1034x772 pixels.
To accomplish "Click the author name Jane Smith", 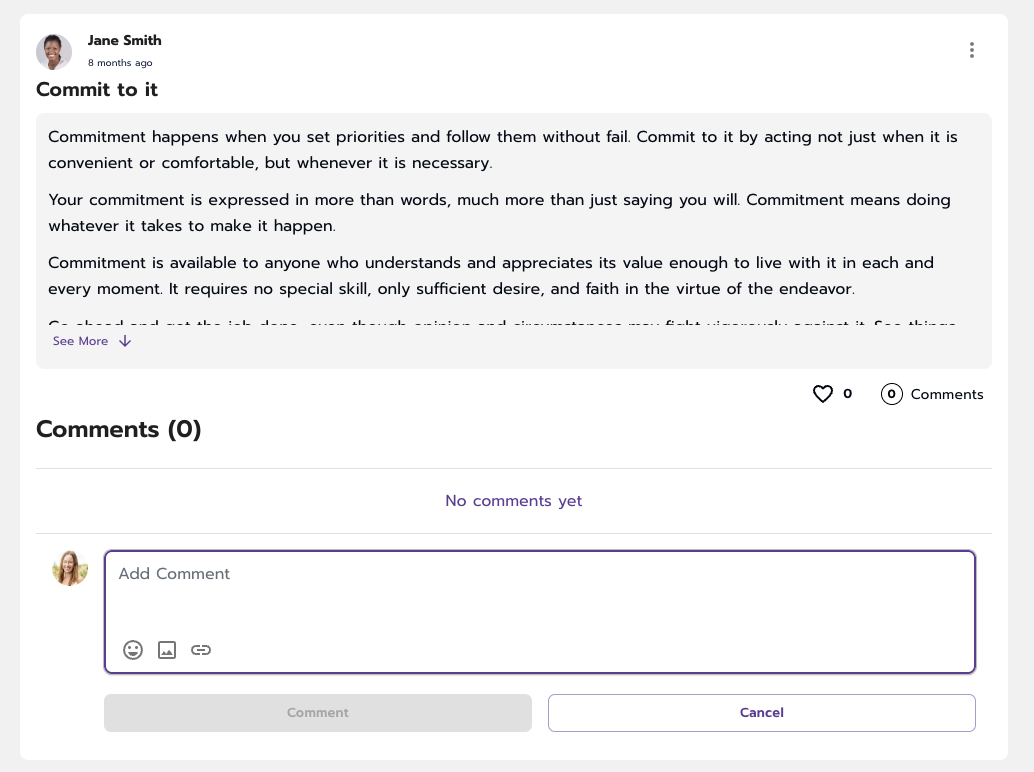I will 125,40.
